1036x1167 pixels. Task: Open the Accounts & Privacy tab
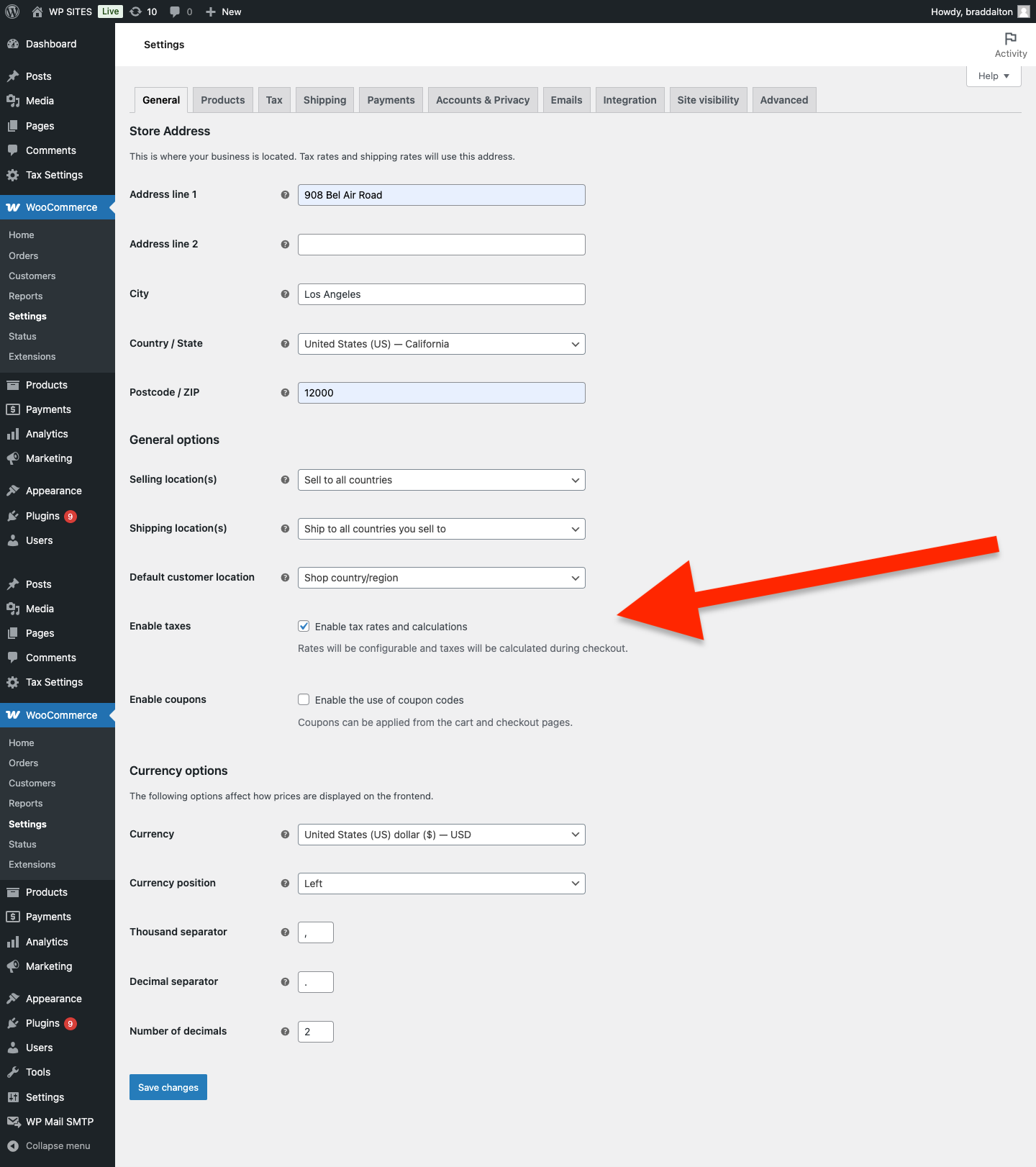(x=482, y=100)
